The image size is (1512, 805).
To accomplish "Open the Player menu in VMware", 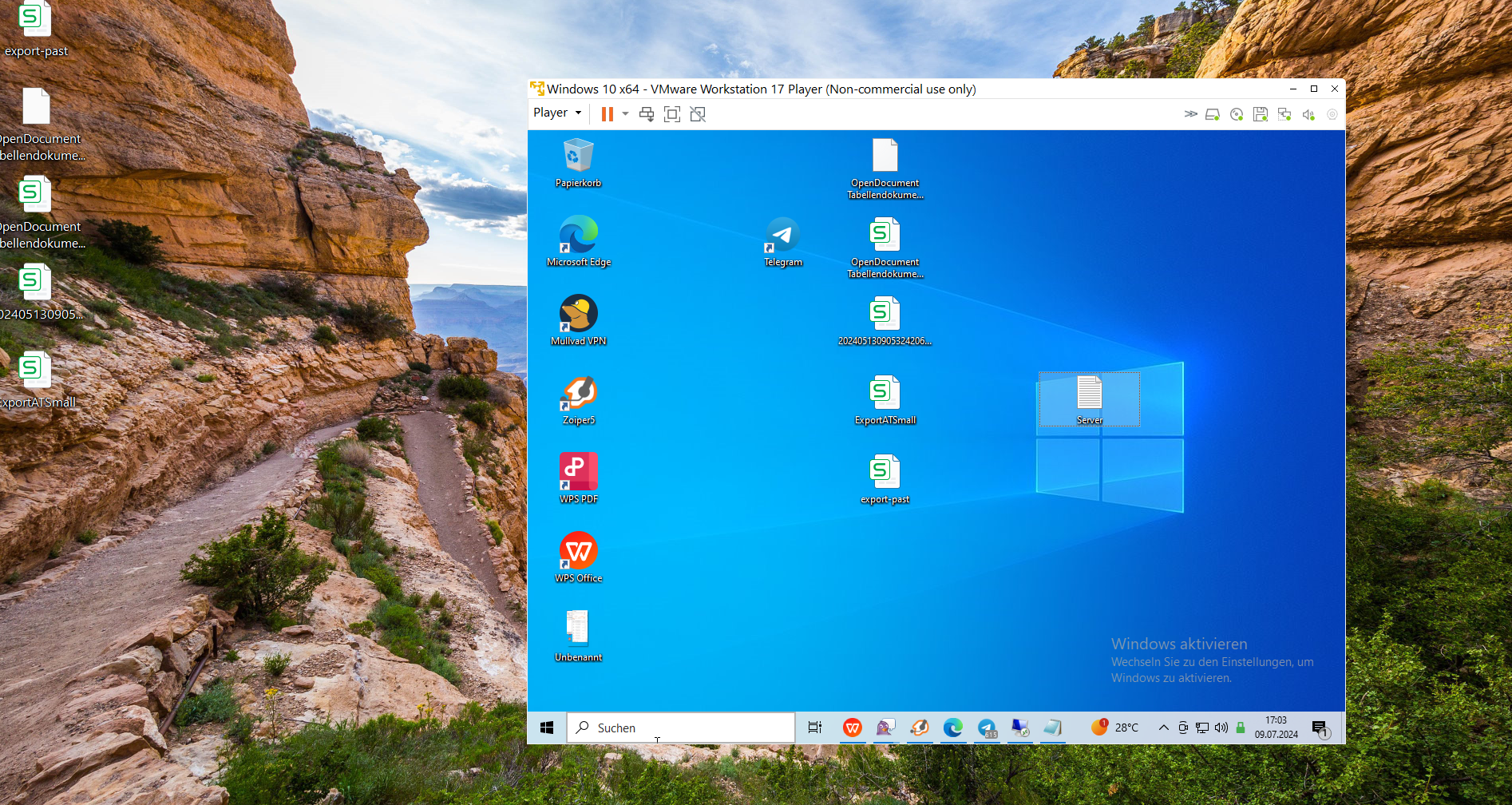I will 557,113.
